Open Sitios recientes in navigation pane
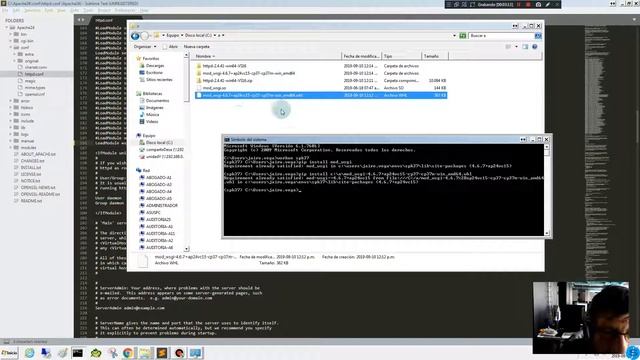 pos(159,80)
